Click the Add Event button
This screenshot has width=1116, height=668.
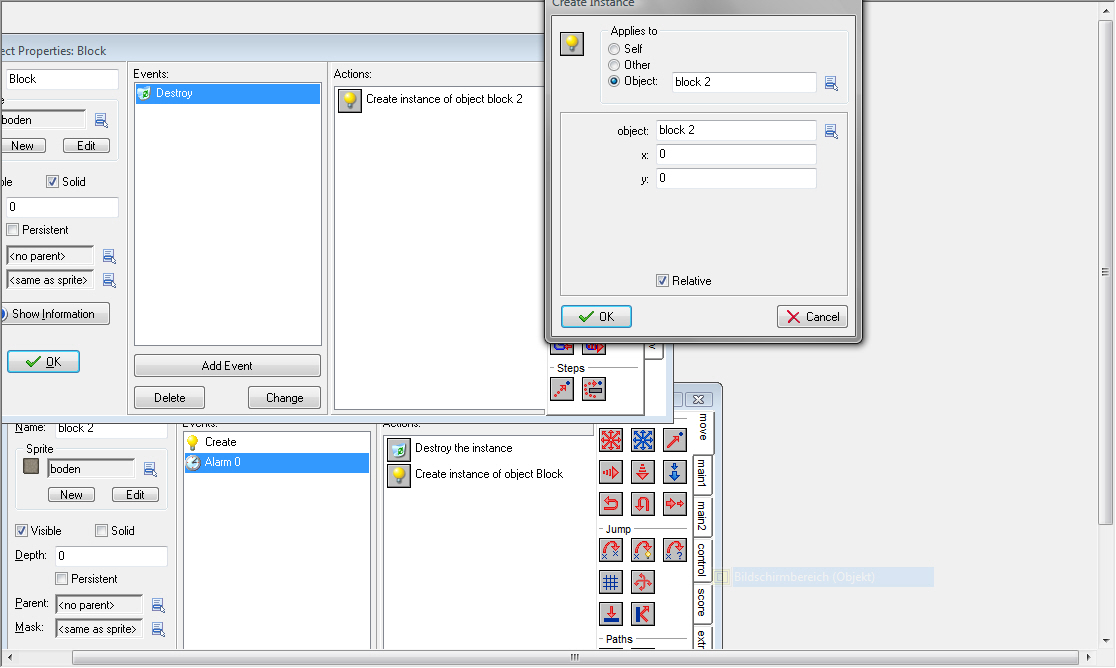(x=227, y=366)
